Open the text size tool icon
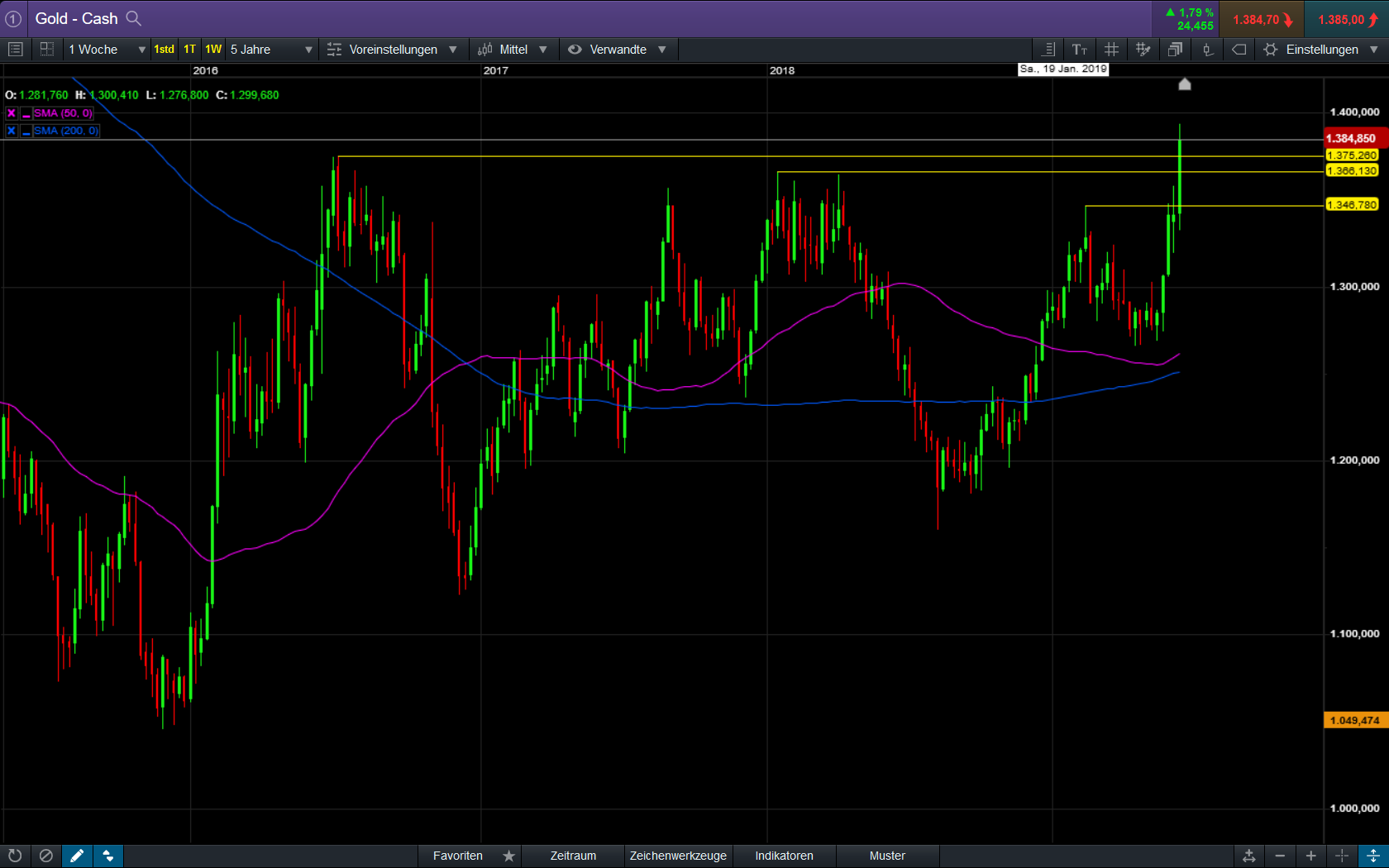 click(1079, 50)
